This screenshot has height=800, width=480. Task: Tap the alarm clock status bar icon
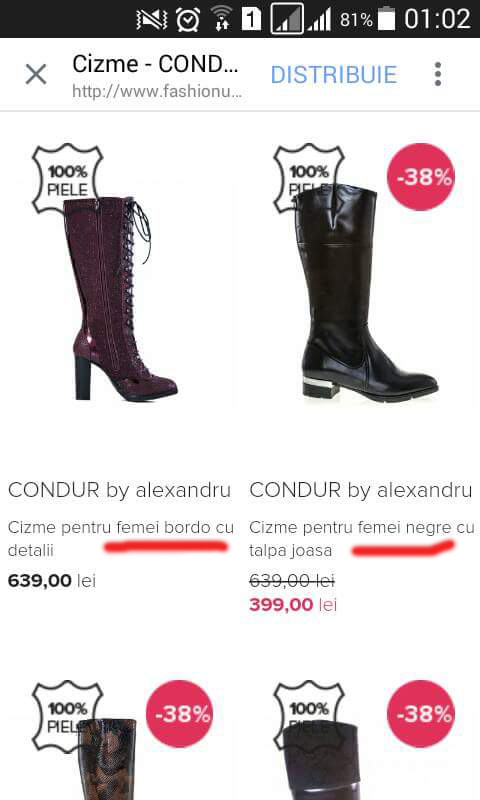pyautogui.click(x=188, y=19)
